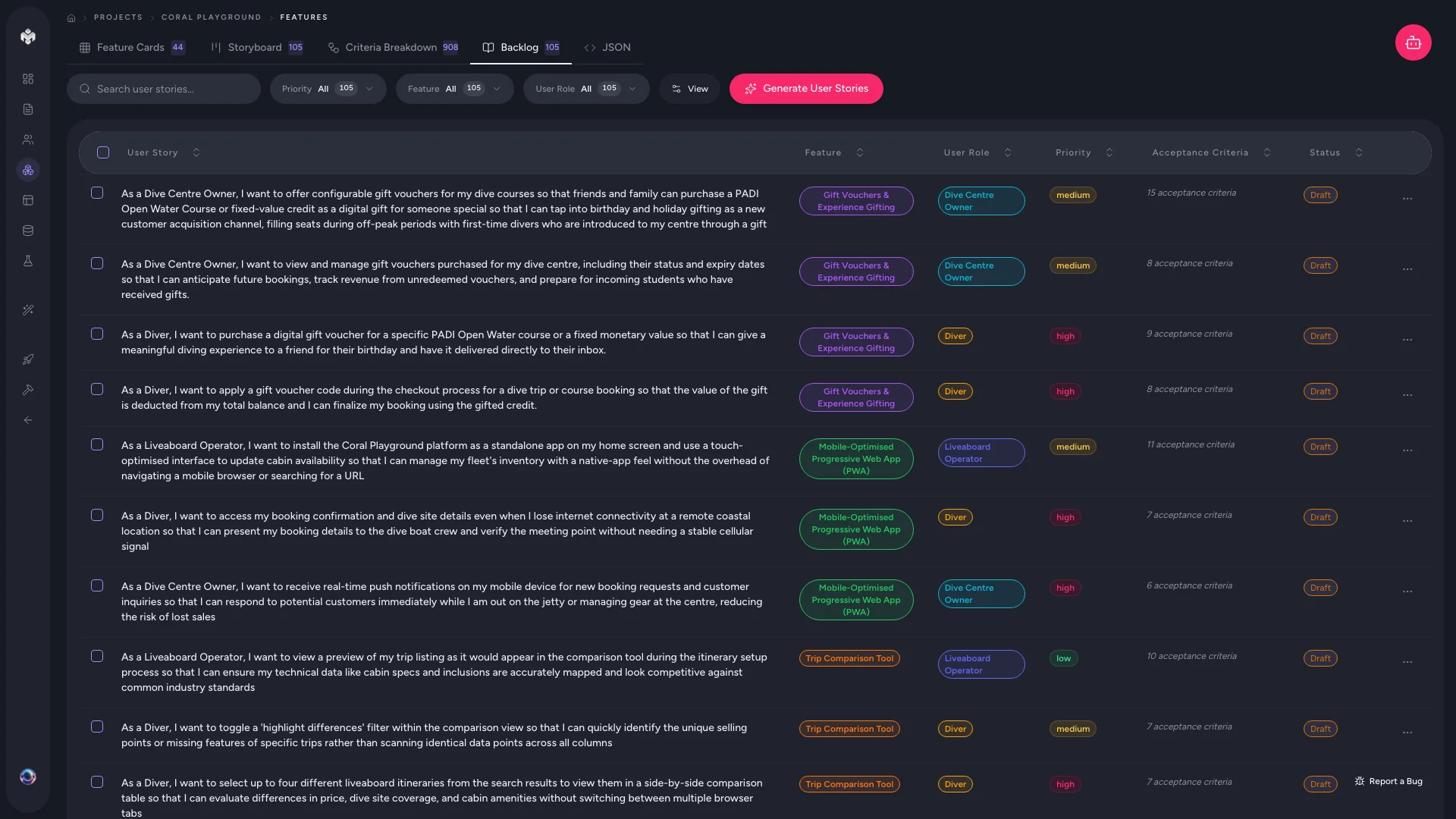Check the Liveaboard Operator standalone app row
This screenshot has width=1456, height=819.
(97, 444)
